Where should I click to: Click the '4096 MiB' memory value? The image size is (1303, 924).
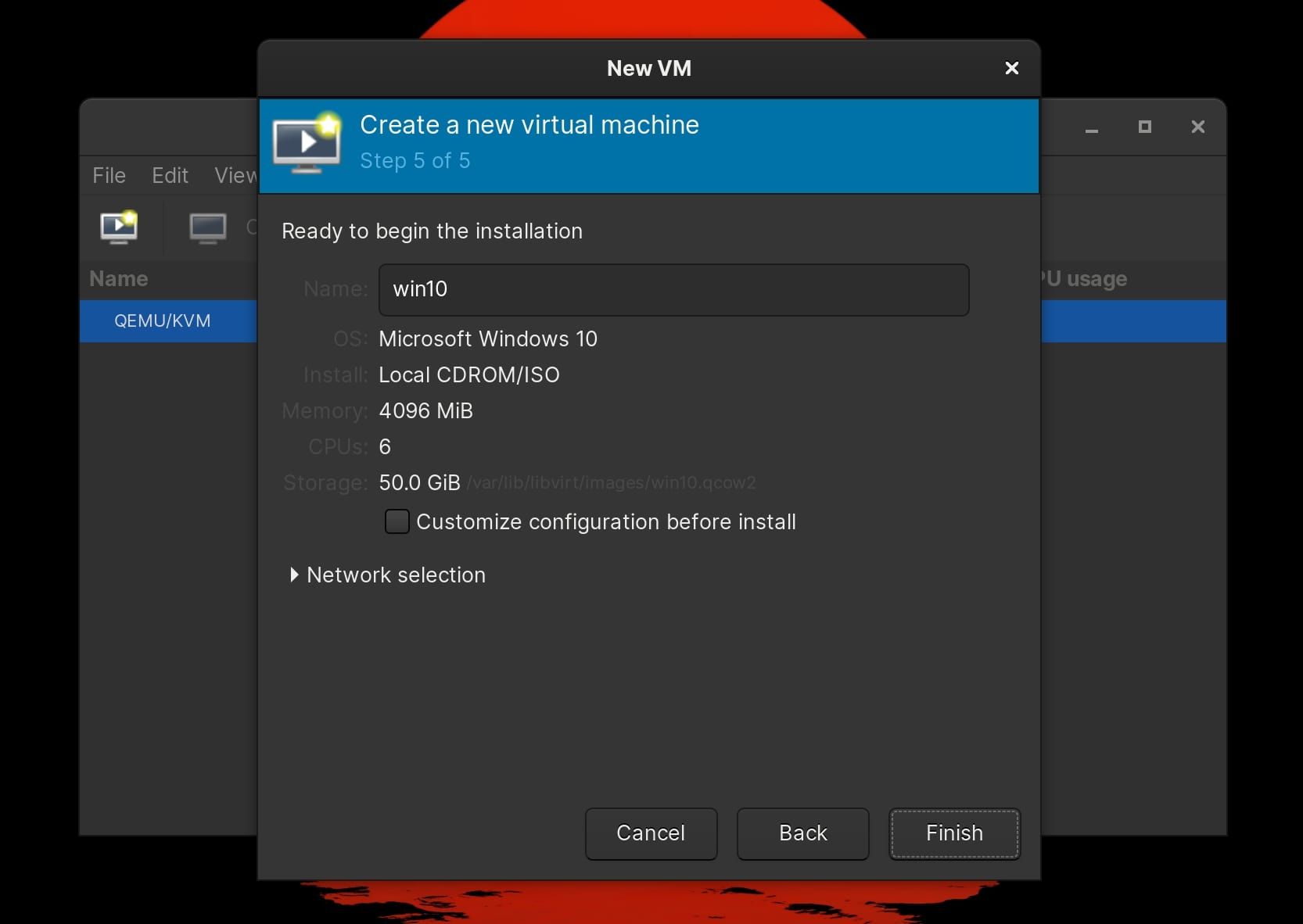425,410
